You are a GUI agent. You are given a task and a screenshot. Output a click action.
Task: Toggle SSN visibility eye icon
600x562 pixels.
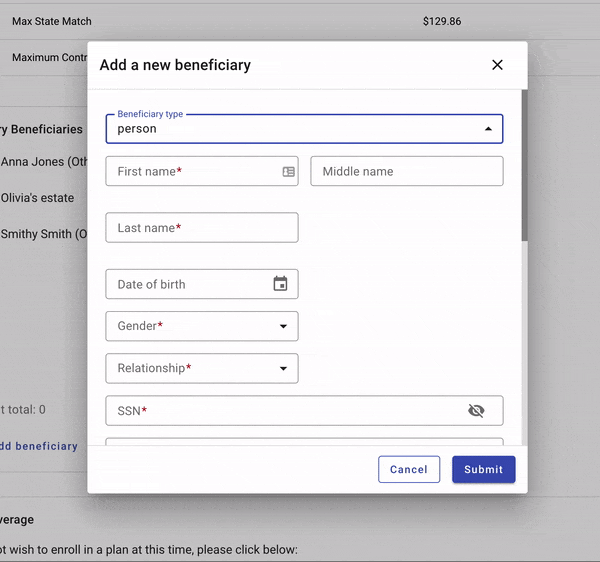click(x=476, y=411)
